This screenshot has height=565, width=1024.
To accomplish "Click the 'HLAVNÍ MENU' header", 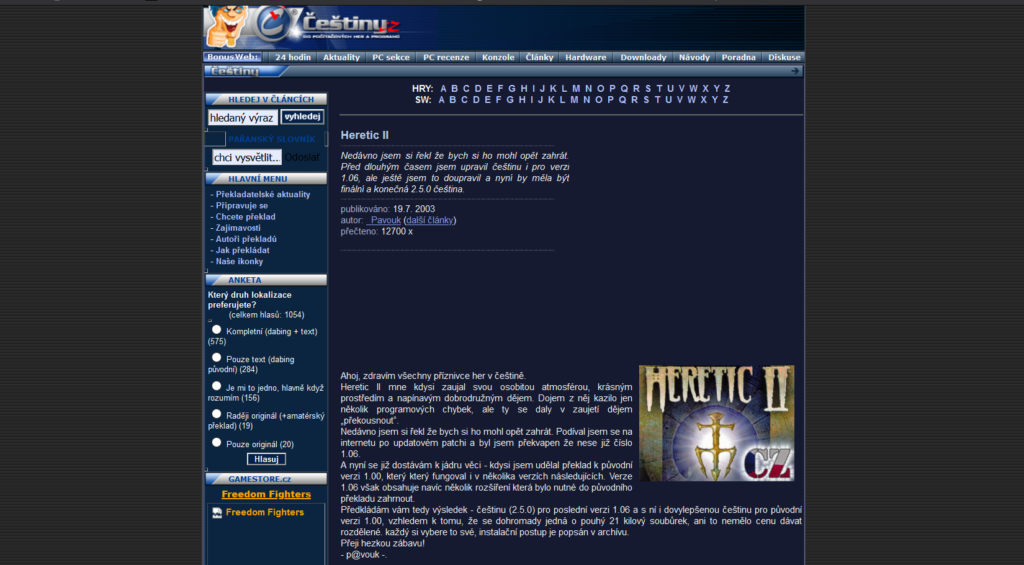I will 266,179.
